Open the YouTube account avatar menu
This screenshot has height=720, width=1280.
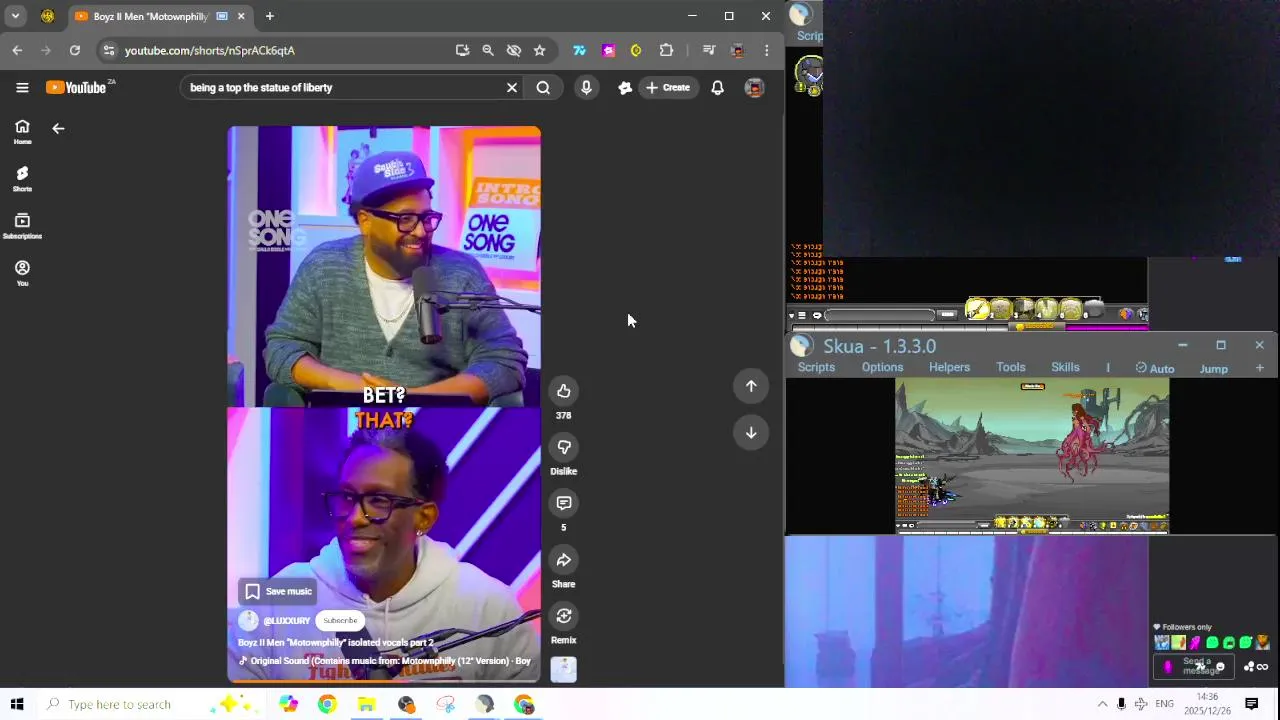pos(755,87)
